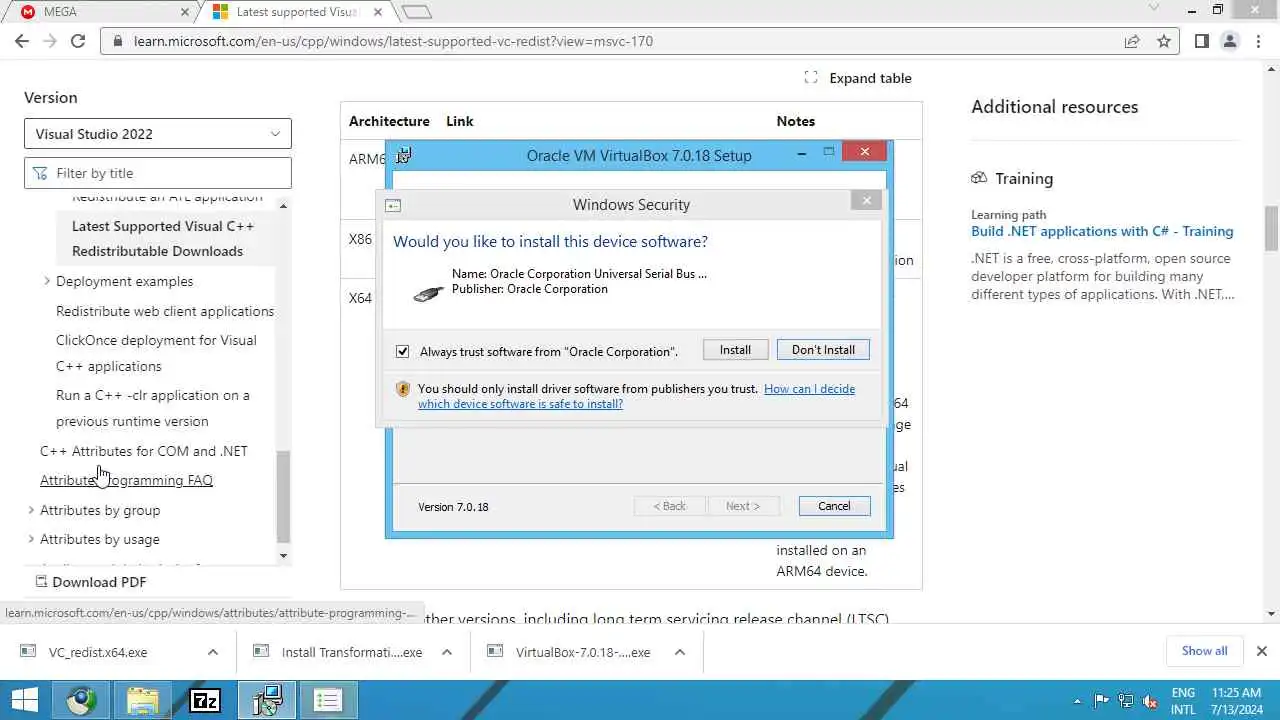
Task: Open the Chrome three-dot menu
Action: (x=1258, y=41)
